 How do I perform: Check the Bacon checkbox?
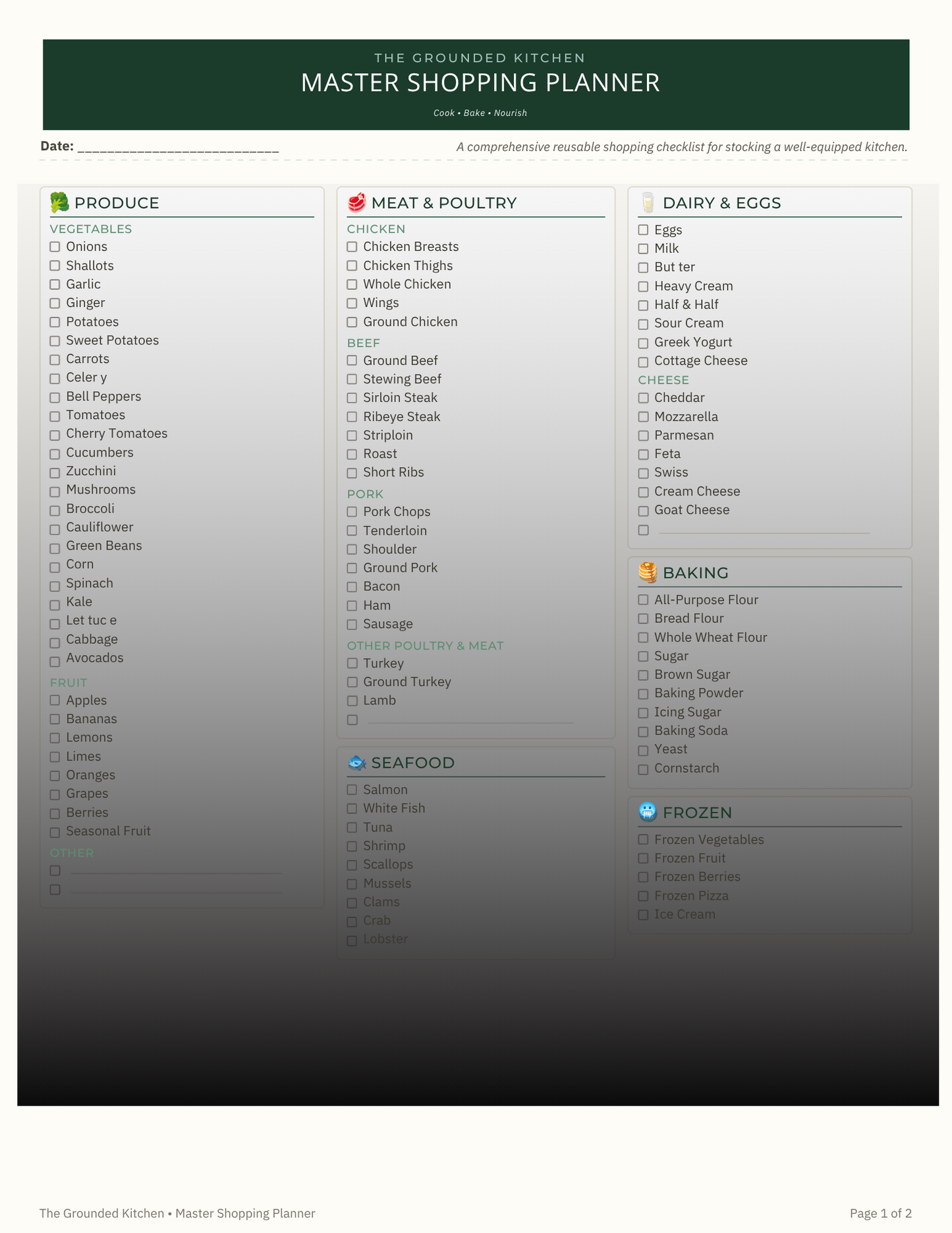(352, 587)
